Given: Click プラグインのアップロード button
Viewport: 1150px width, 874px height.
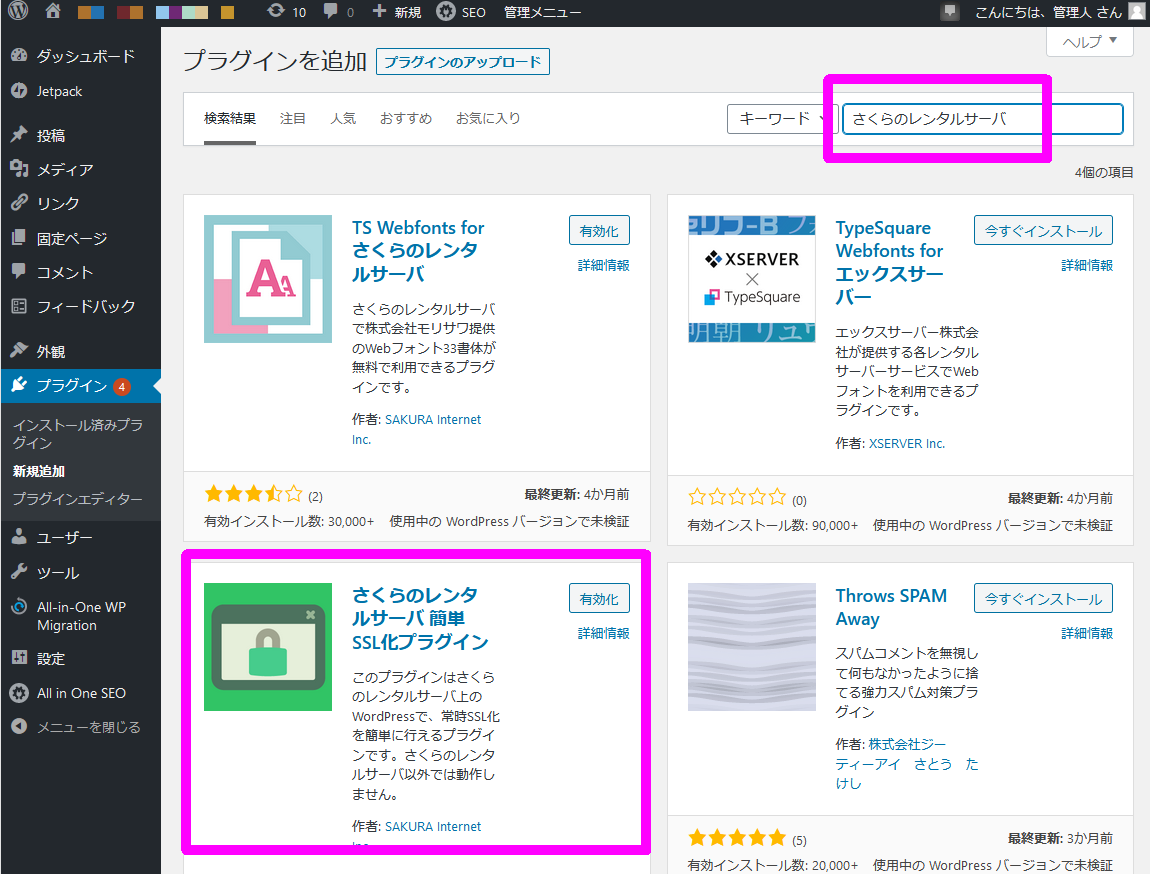Looking at the screenshot, I should (x=462, y=62).
